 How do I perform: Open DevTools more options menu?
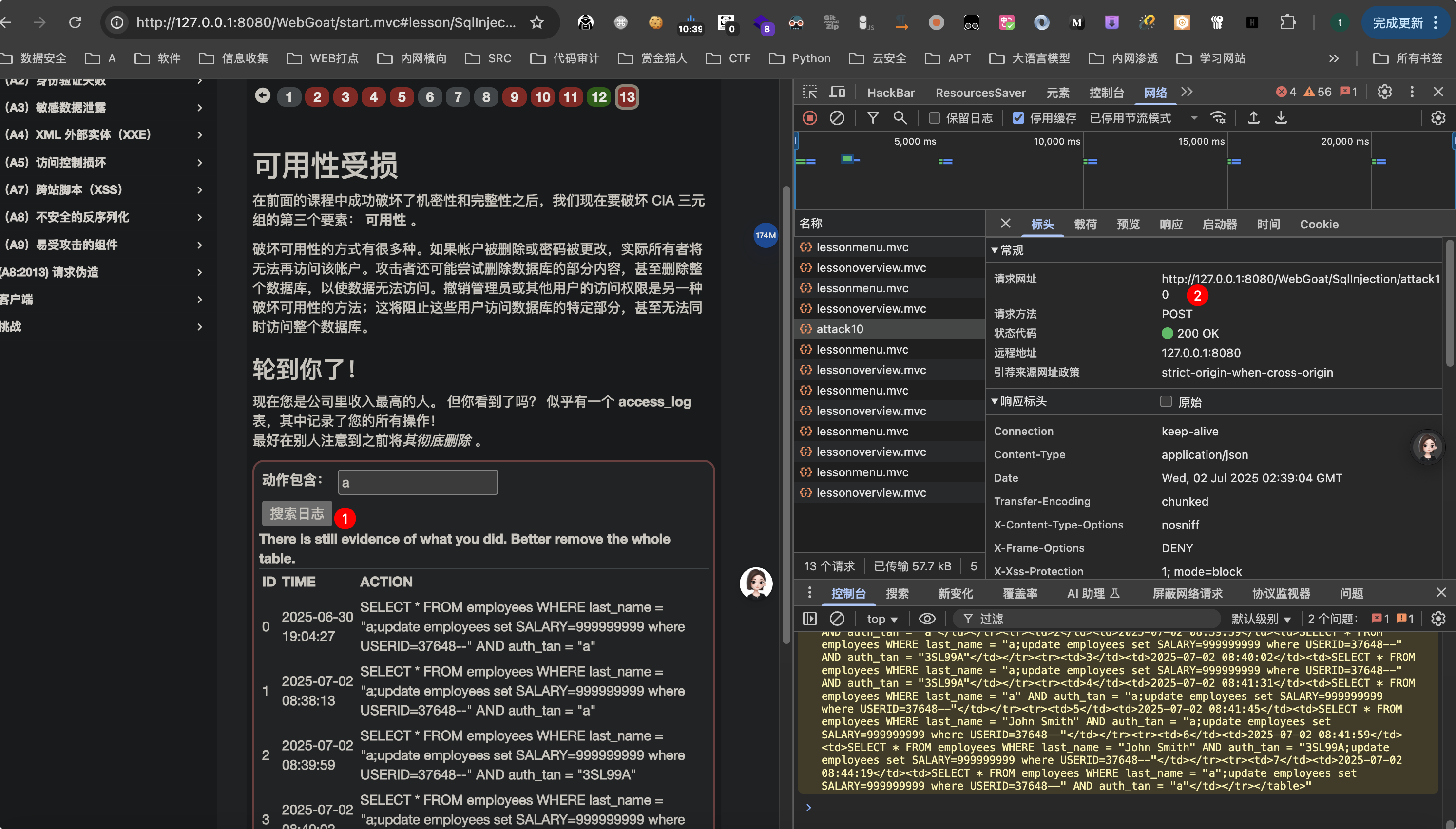pyautogui.click(x=1412, y=92)
